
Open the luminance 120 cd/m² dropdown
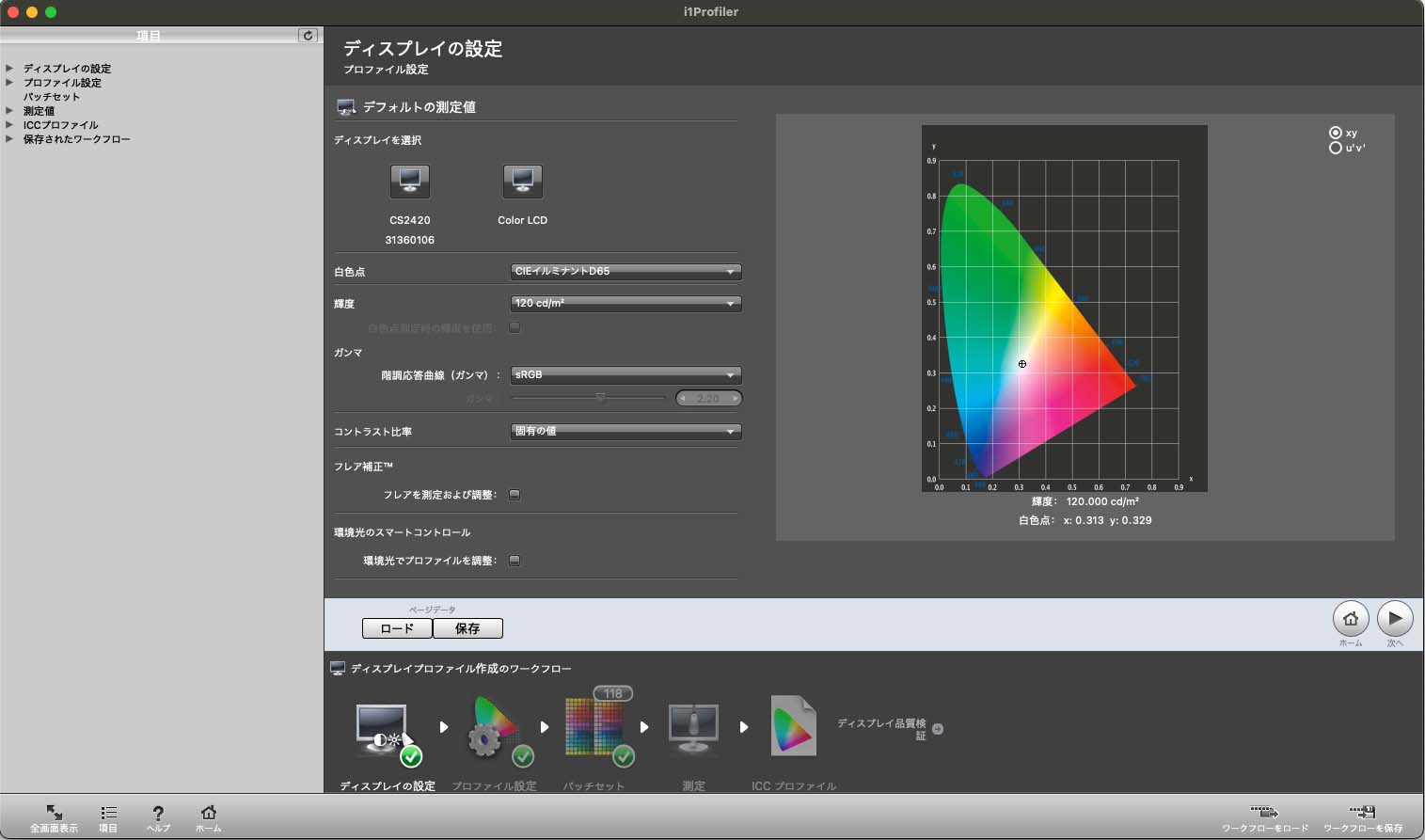625,304
